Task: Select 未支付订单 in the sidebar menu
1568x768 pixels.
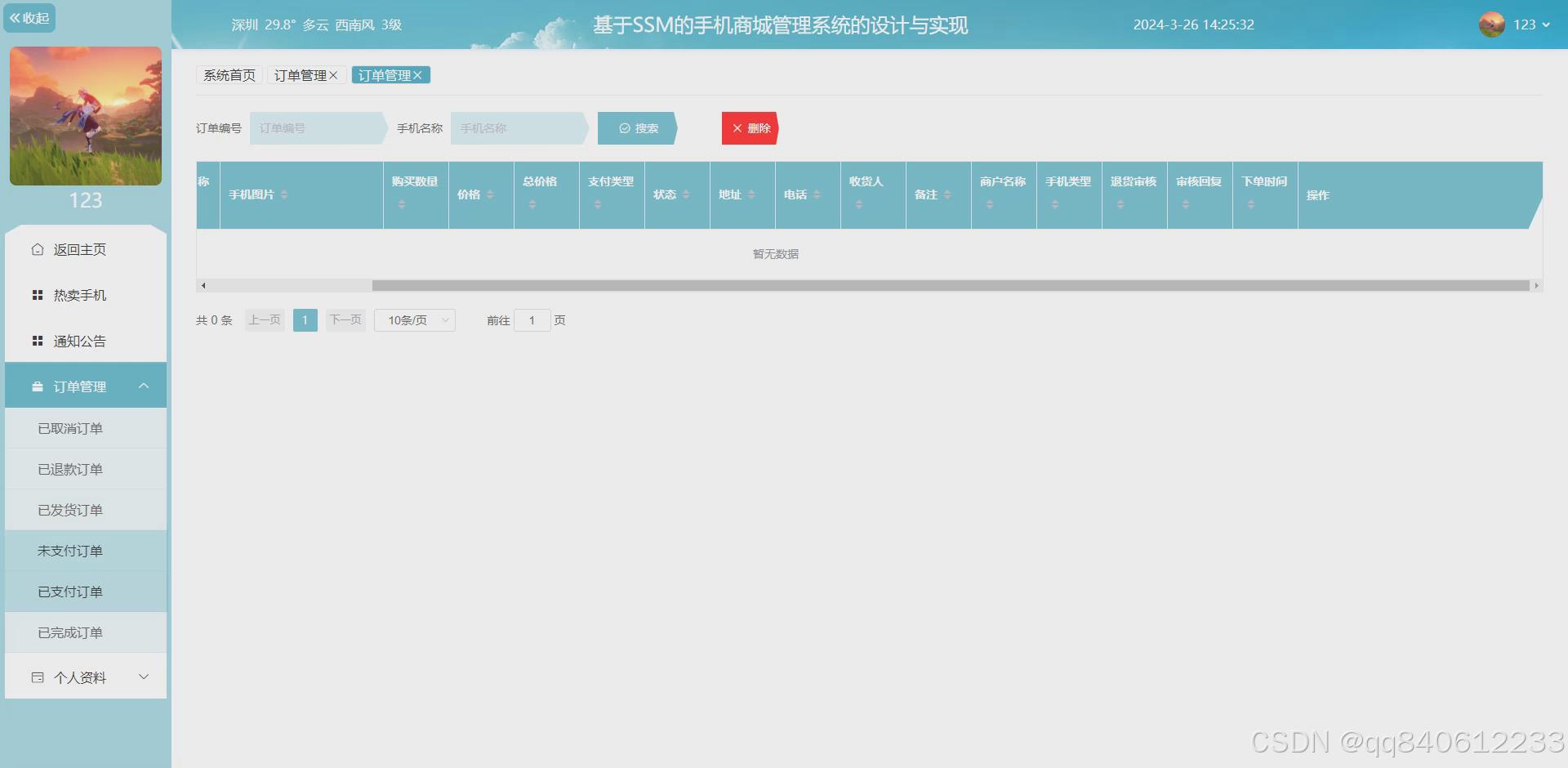Action: 69,550
